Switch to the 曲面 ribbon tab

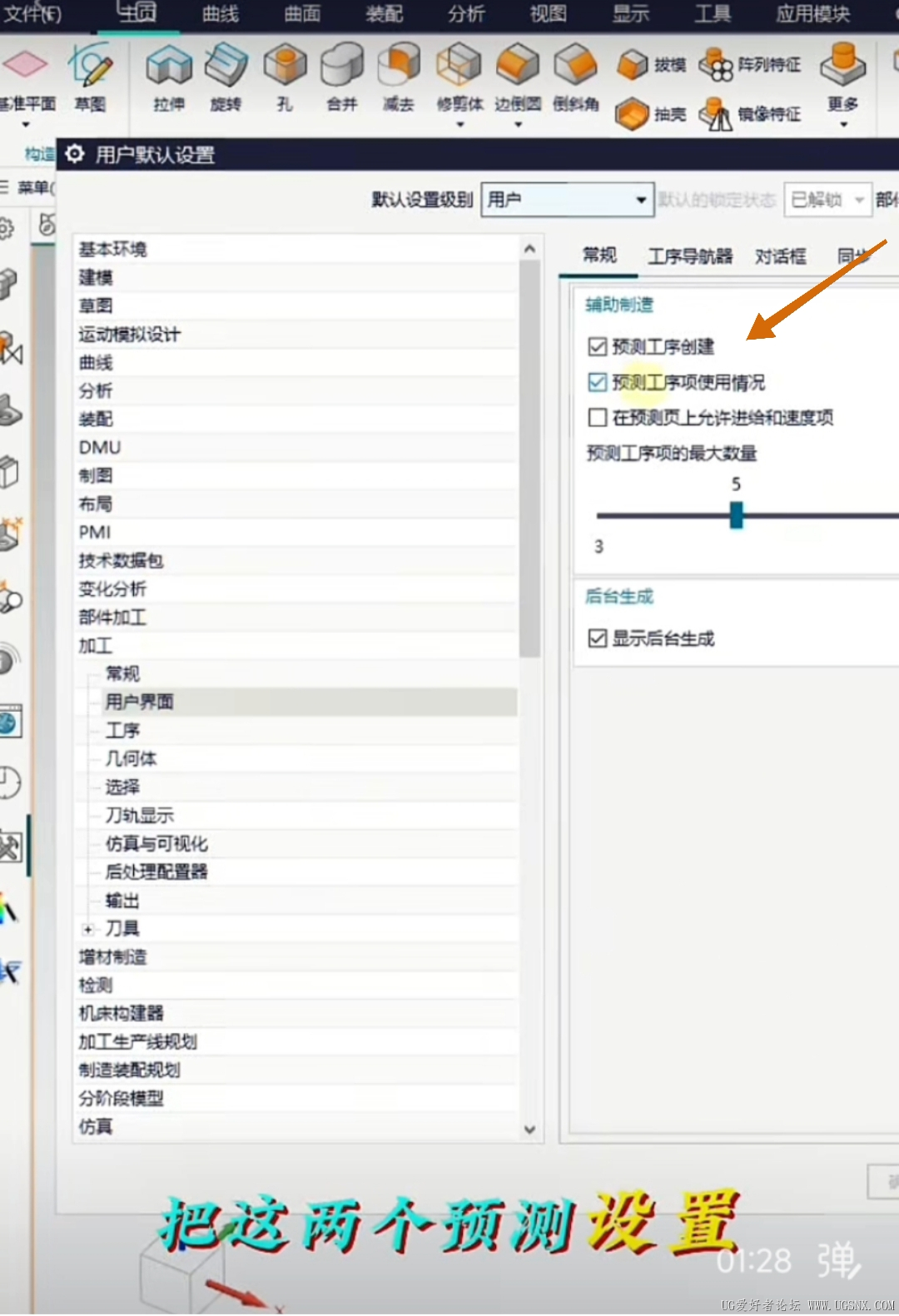[302, 14]
